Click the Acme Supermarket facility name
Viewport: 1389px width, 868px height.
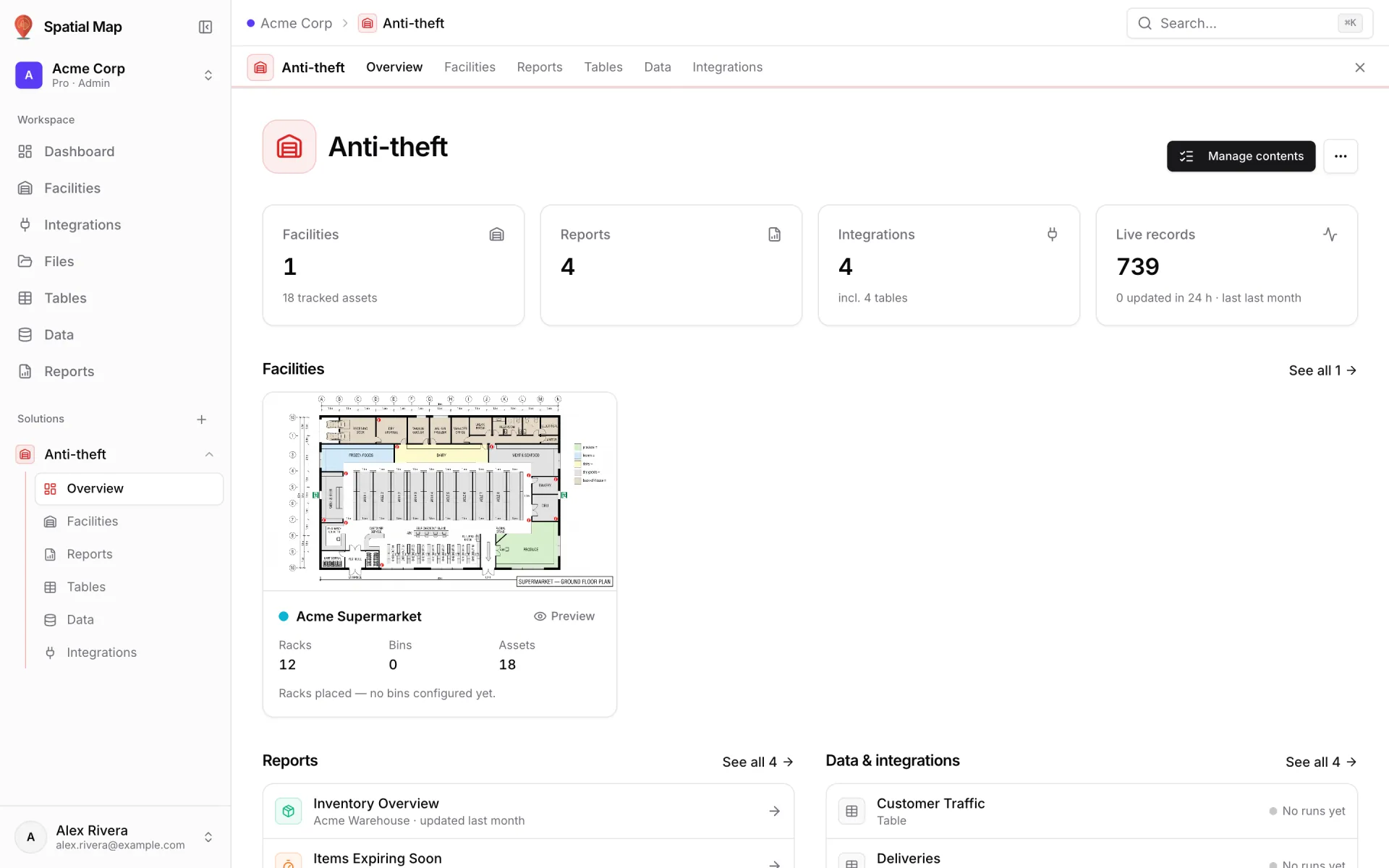[359, 616]
